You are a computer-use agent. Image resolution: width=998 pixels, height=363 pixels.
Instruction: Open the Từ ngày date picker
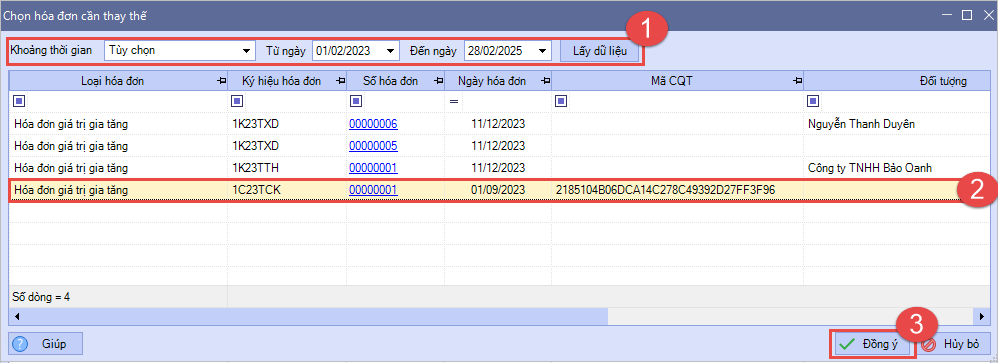(x=391, y=51)
